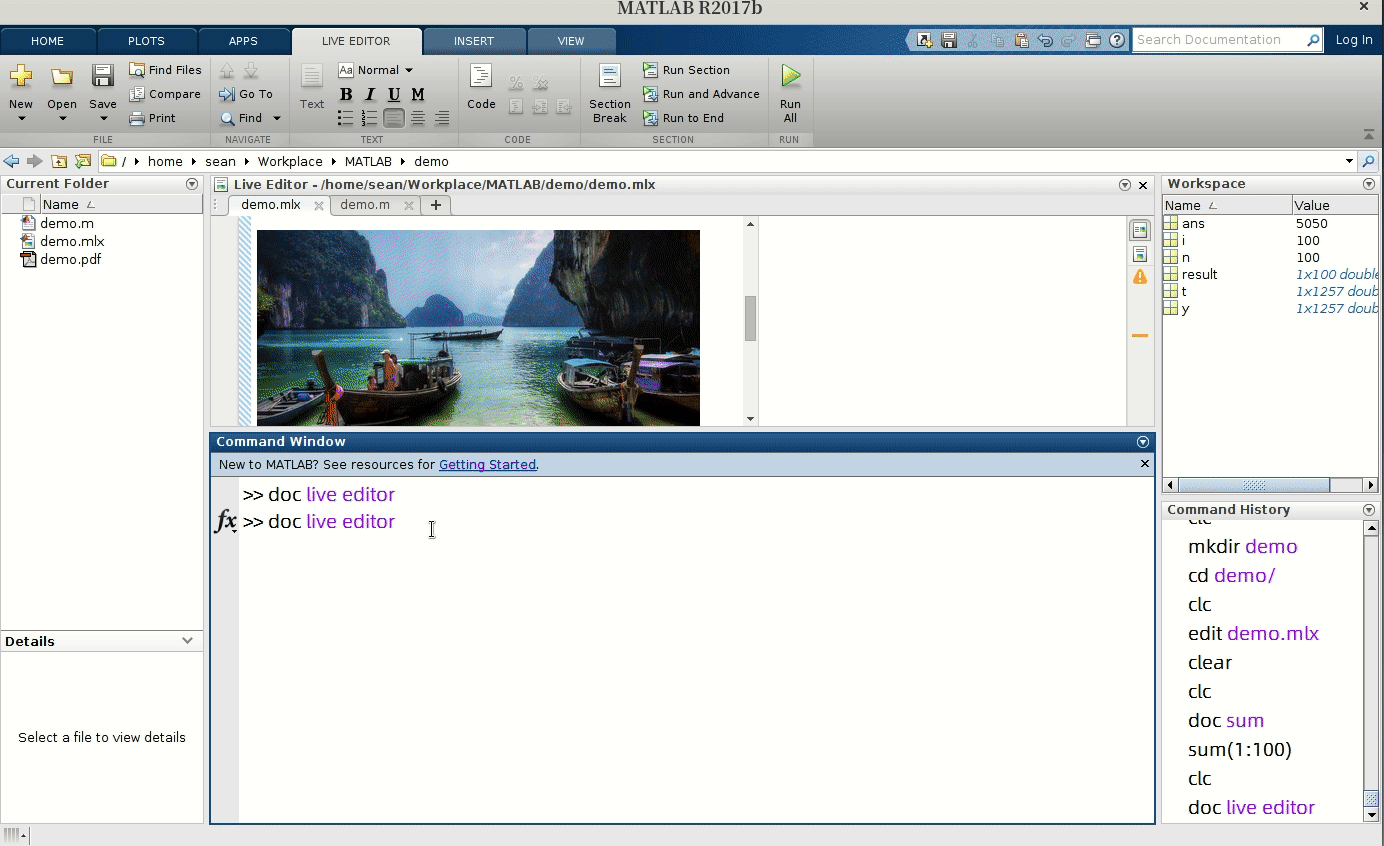The height and width of the screenshot is (846, 1384).
Task: Open the Getting Started link
Action: (x=487, y=464)
